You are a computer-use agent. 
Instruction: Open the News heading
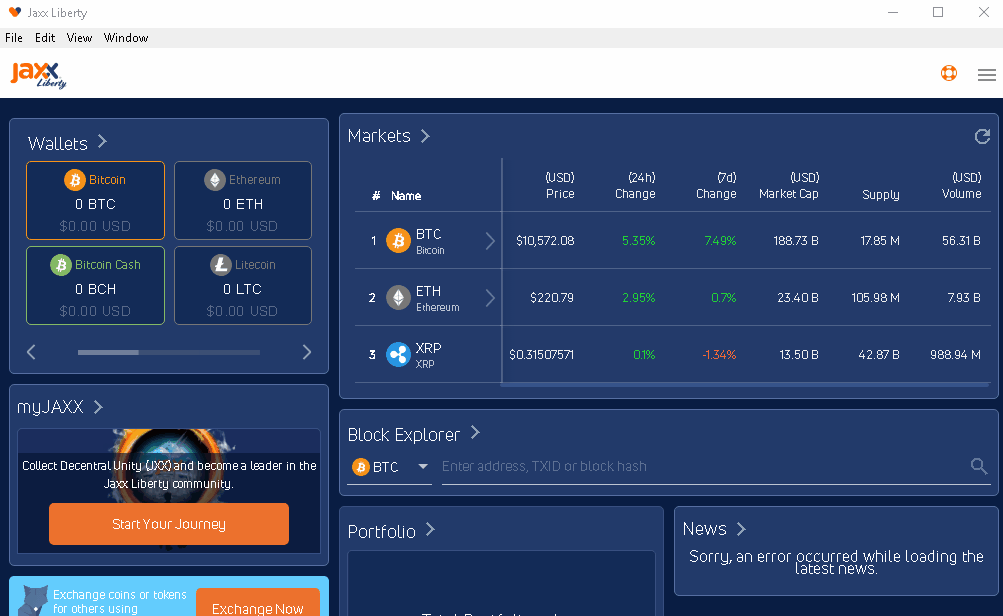pyautogui.click(x=704, y=529)
